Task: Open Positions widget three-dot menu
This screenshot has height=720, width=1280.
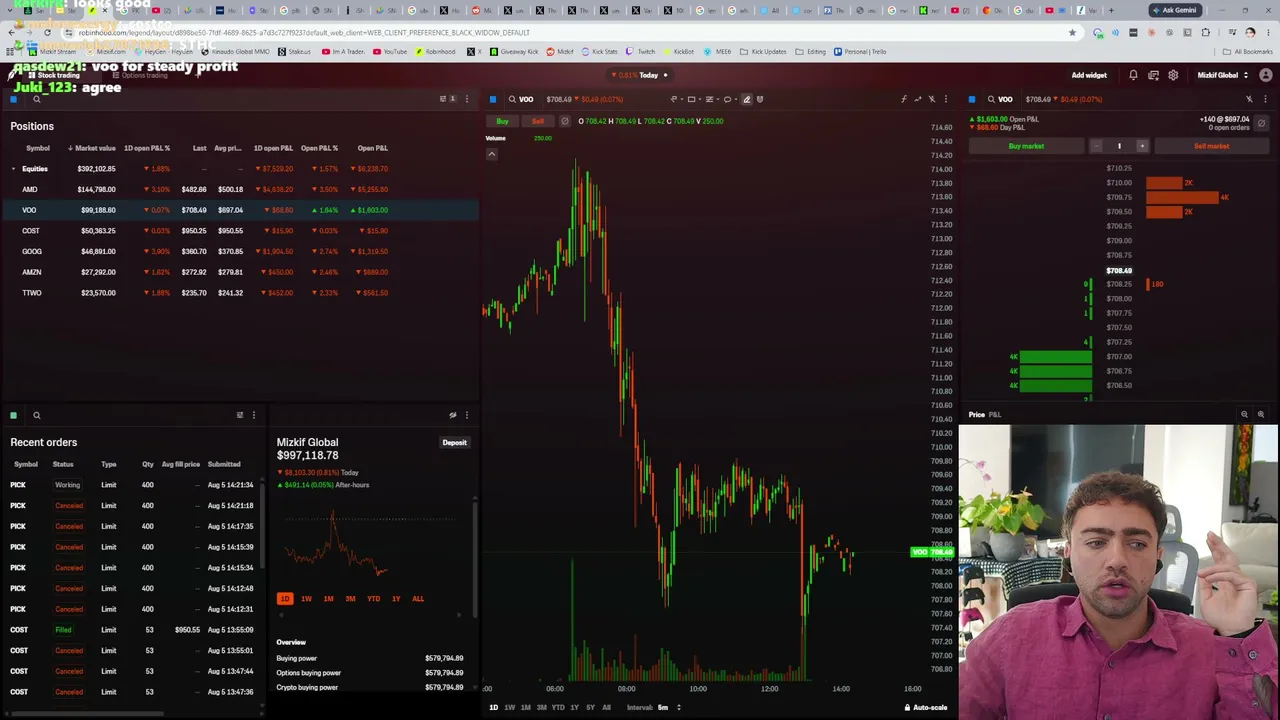Action: [x=466, y=99]
